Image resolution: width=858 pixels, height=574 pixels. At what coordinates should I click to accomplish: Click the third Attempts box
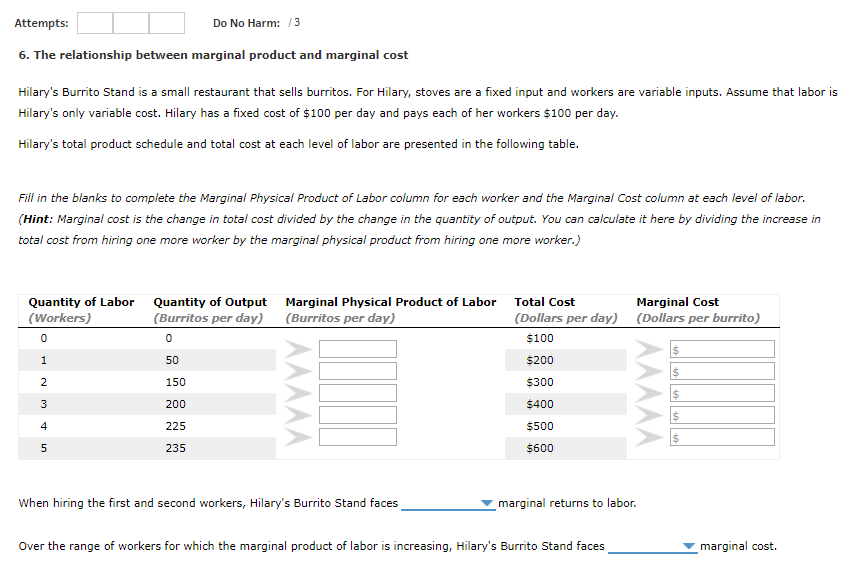tap(166, 23)
